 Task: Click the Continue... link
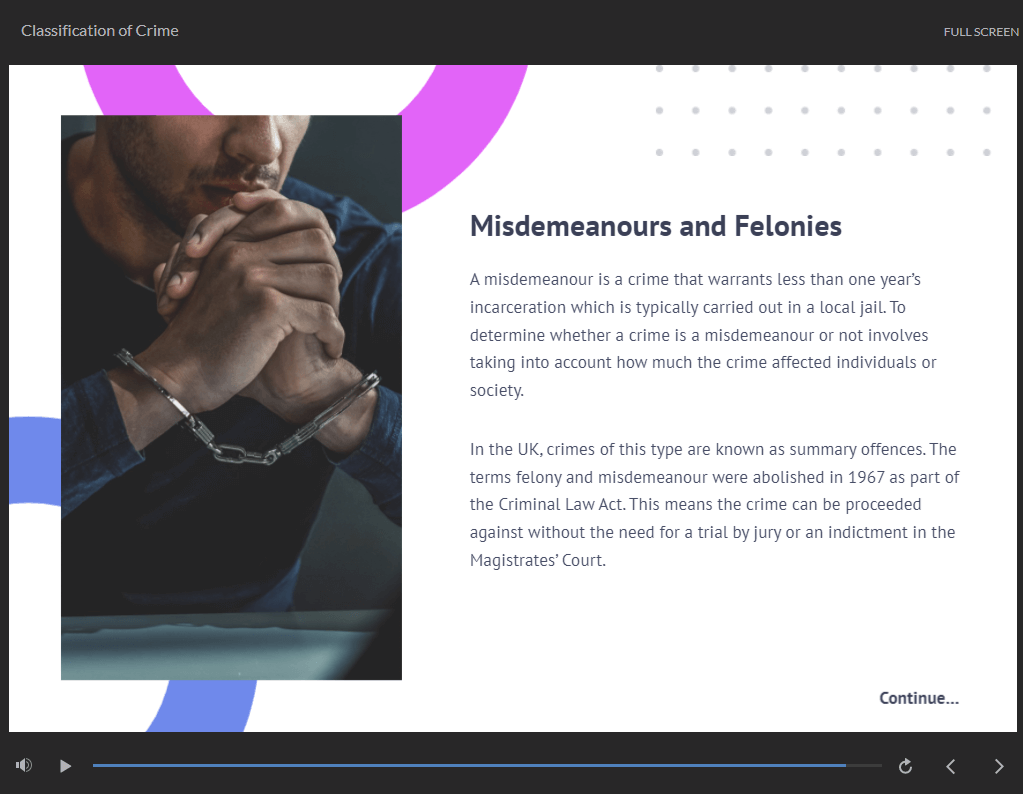coord(919,698)
